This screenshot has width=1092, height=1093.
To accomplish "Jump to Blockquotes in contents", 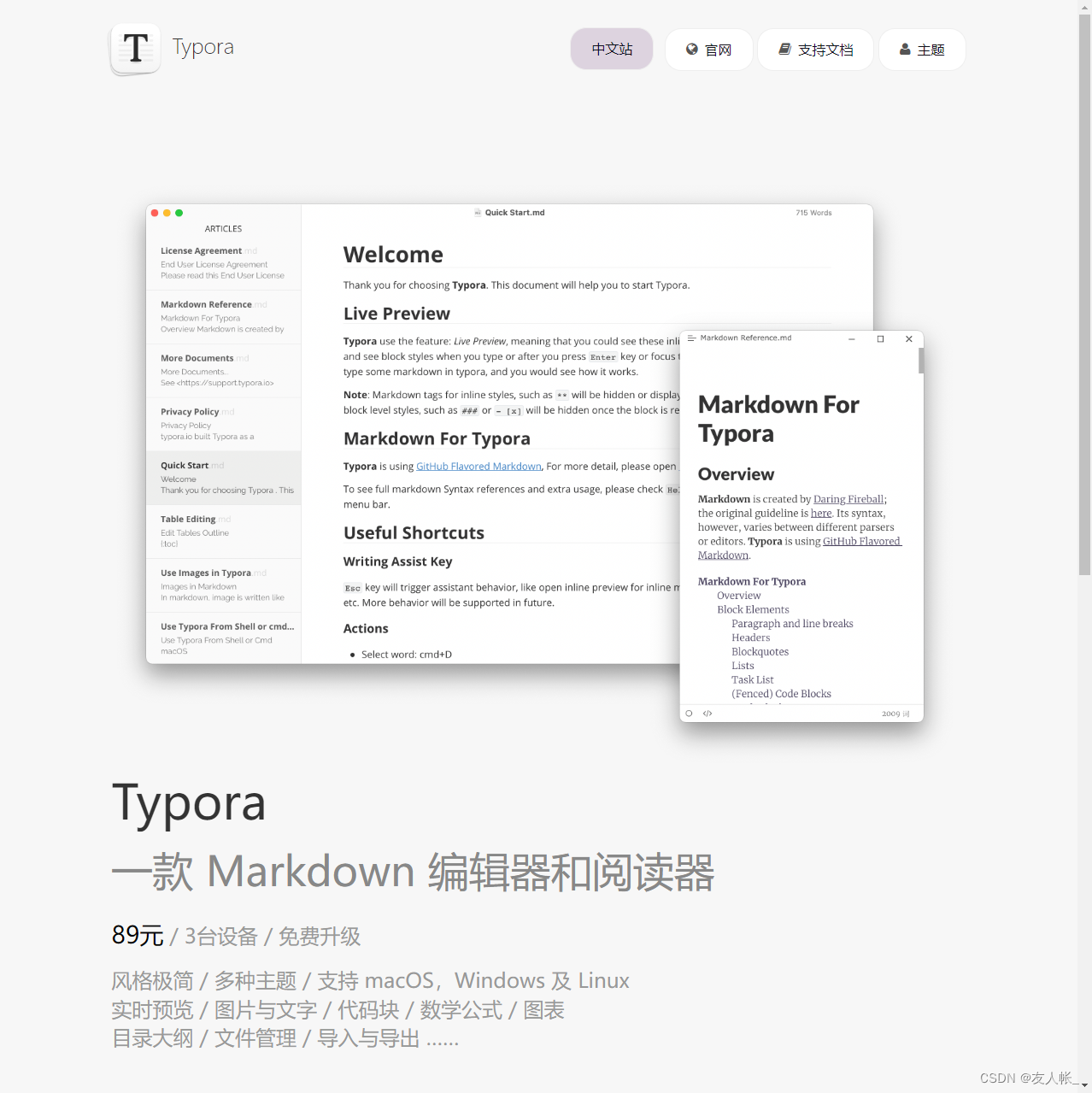I will pos(760,652).
